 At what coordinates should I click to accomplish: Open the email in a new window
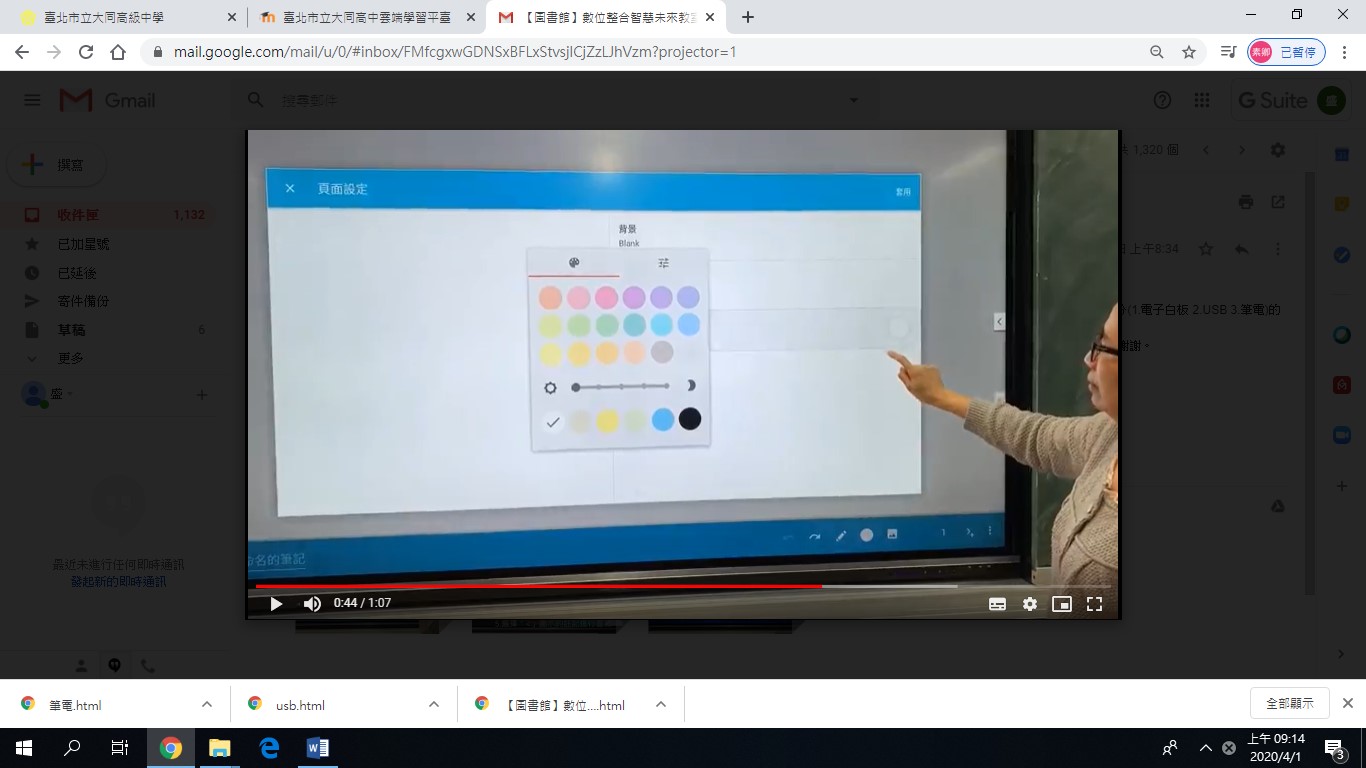coord(1278,202)
